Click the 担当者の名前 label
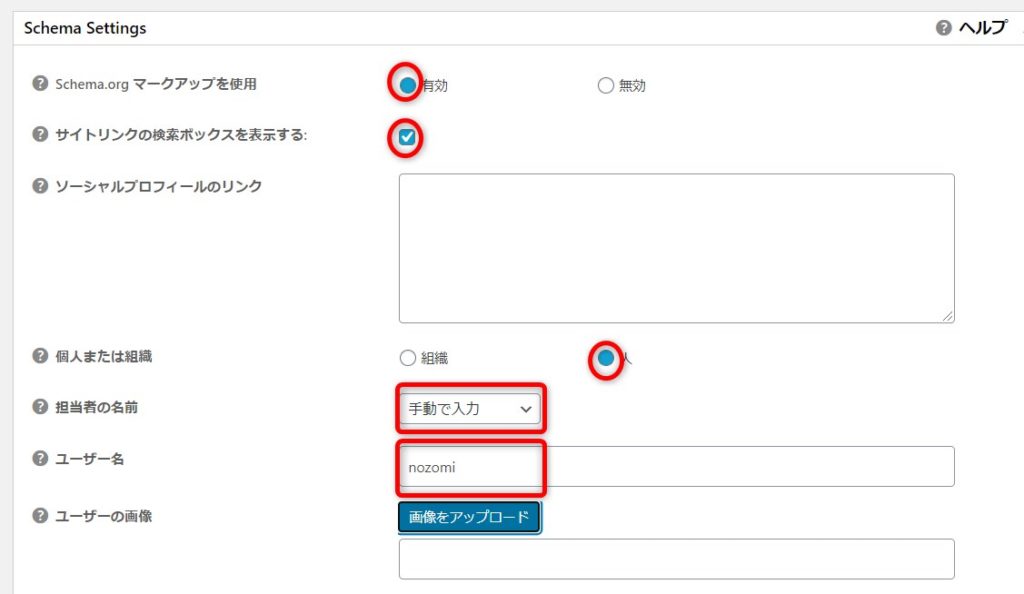1024x594 pixels. [97, 407]
